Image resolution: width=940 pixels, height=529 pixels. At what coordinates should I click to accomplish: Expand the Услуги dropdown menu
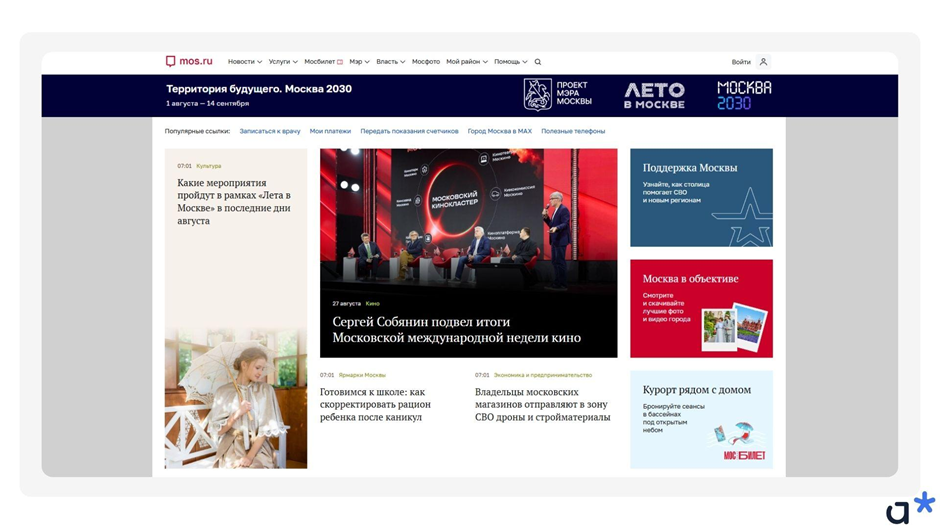(283, 62)
